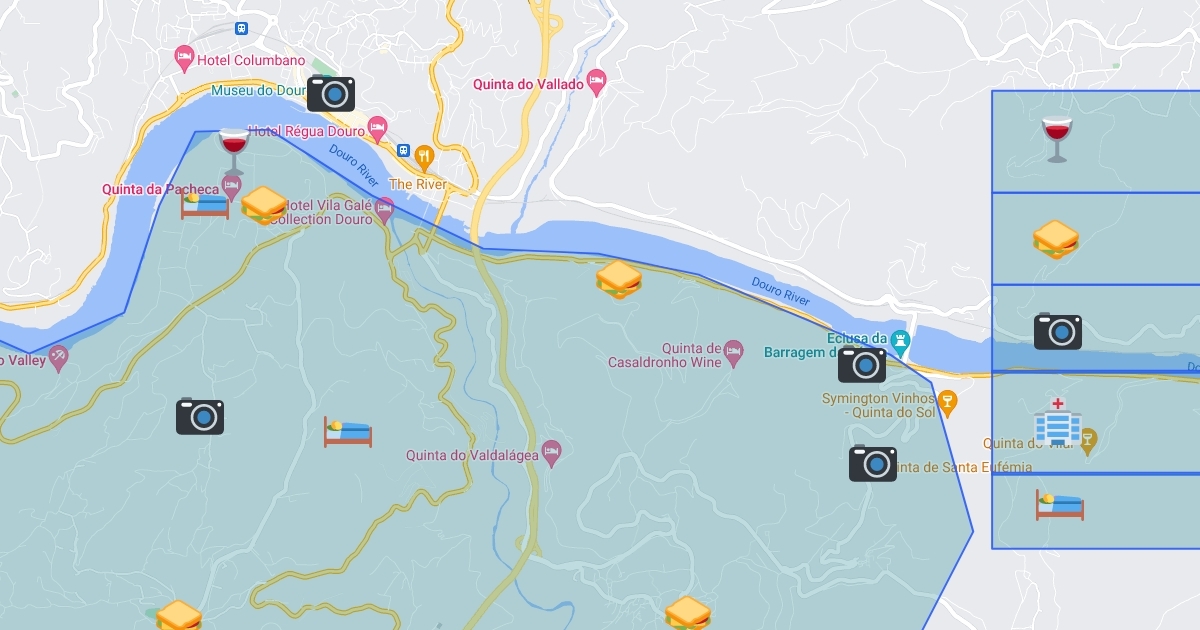1200x630 pixels.
Task: Click the camera icon near Quinta de Santa Eufémia
Action: point(873,463)
